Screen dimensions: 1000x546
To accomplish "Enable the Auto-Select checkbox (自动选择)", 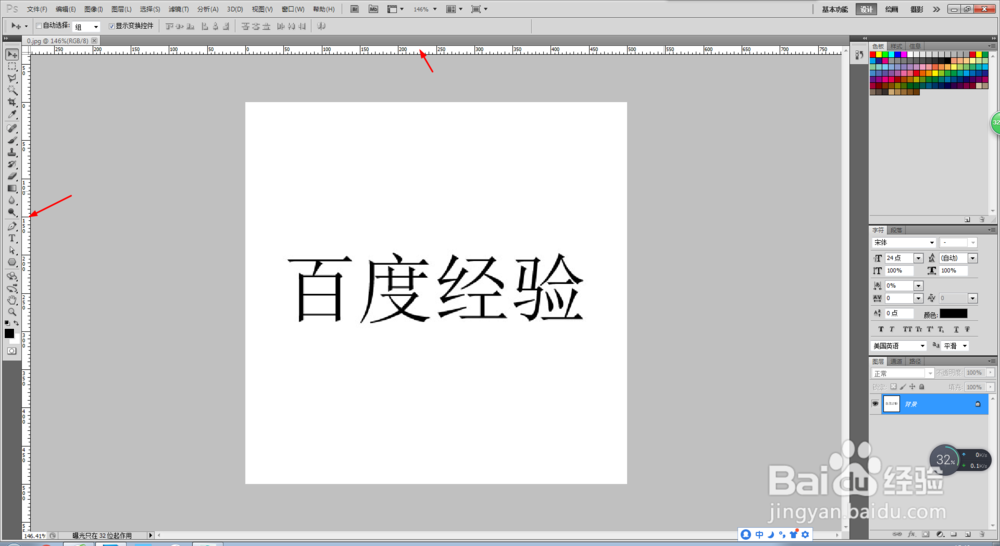I will (39, 26).
